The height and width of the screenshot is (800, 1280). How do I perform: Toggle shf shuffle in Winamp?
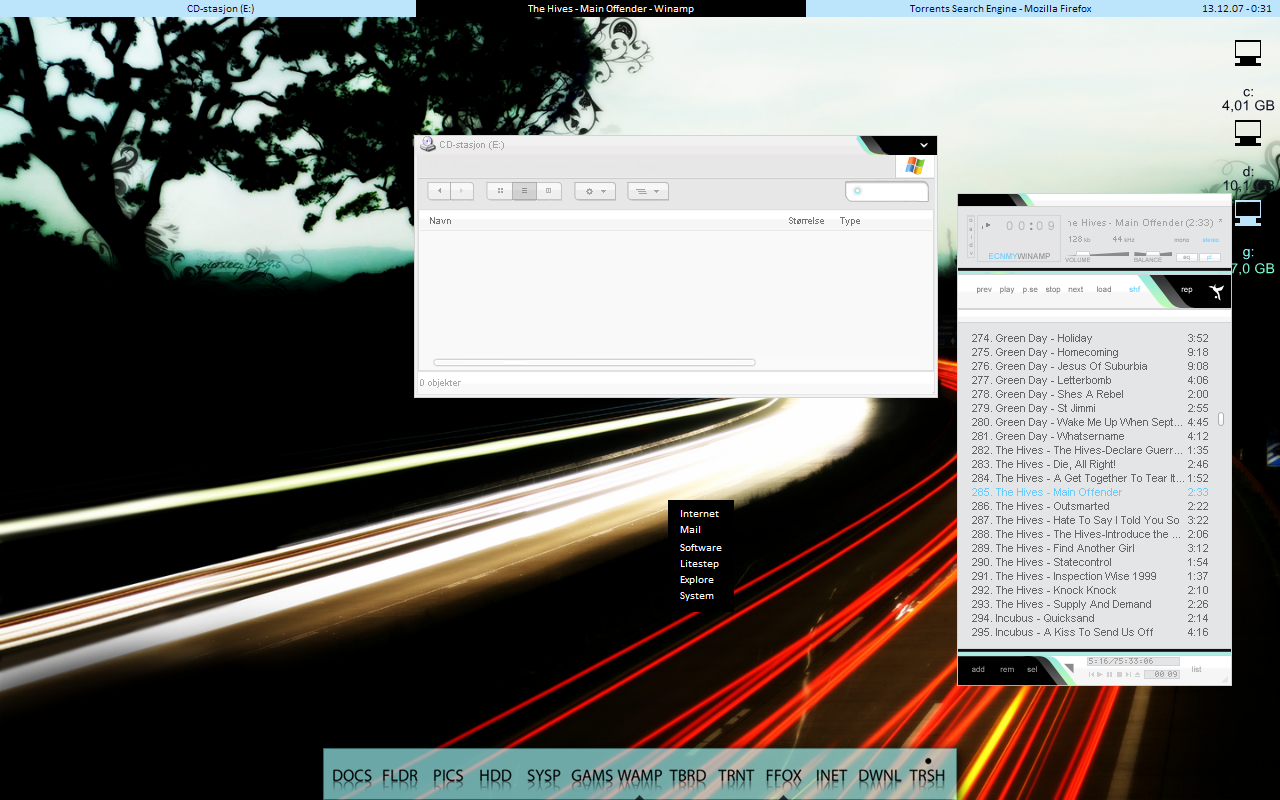point(1135,290)
